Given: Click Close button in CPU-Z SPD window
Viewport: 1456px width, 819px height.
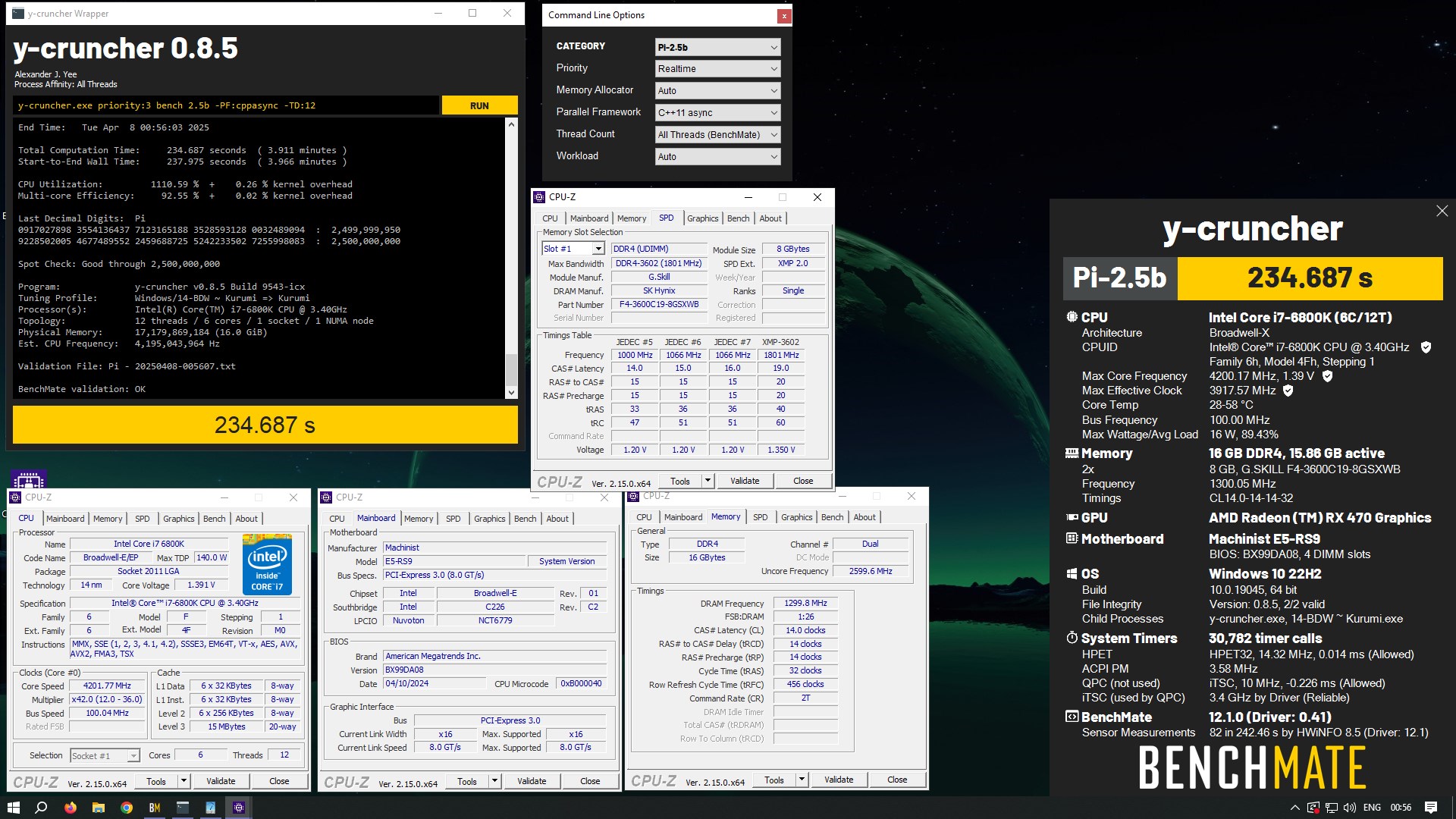Looking at the screenshot, I should coord(803,481).
